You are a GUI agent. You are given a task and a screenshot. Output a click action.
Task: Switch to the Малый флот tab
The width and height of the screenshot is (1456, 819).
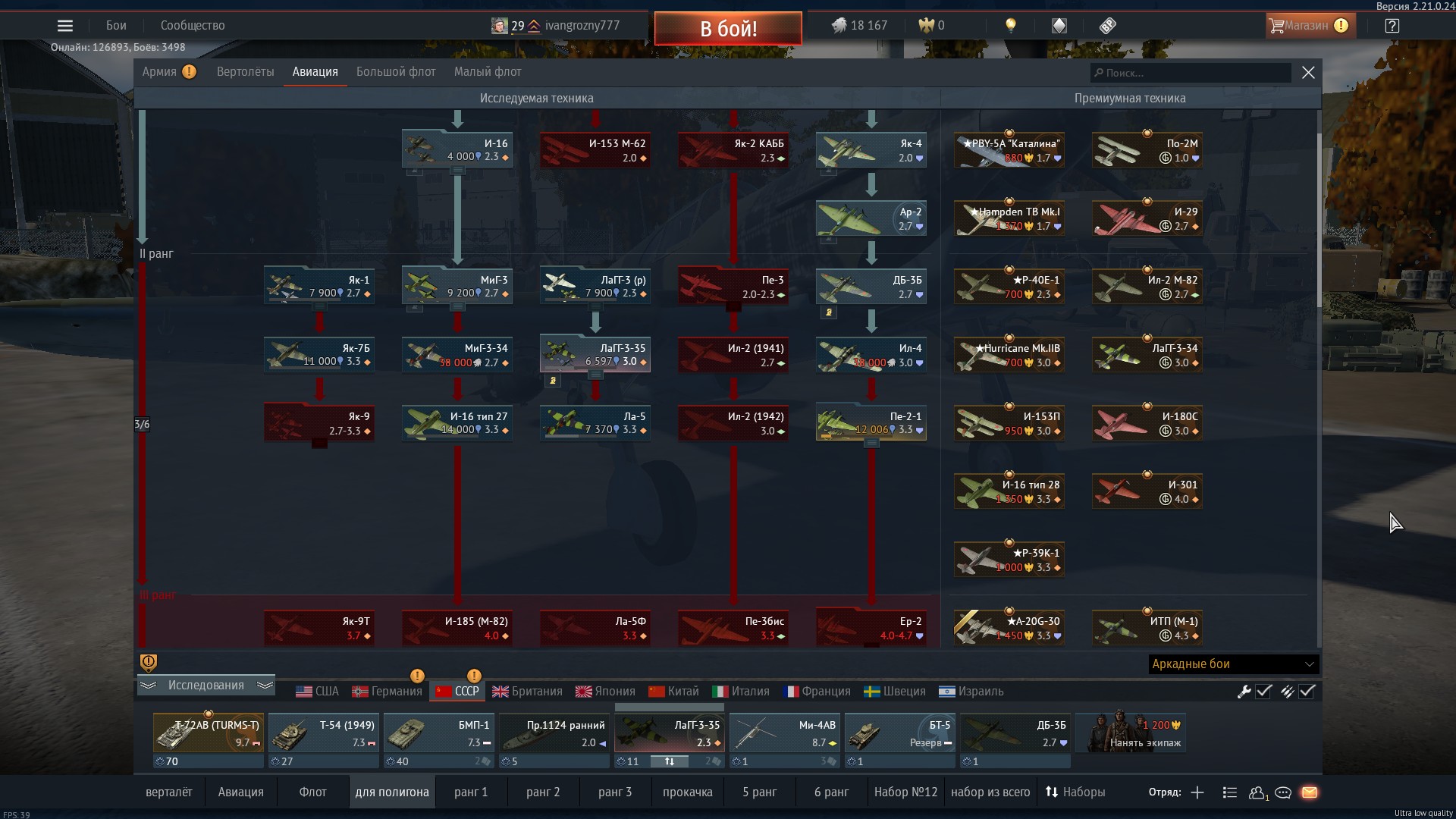(x=488, y=72)
